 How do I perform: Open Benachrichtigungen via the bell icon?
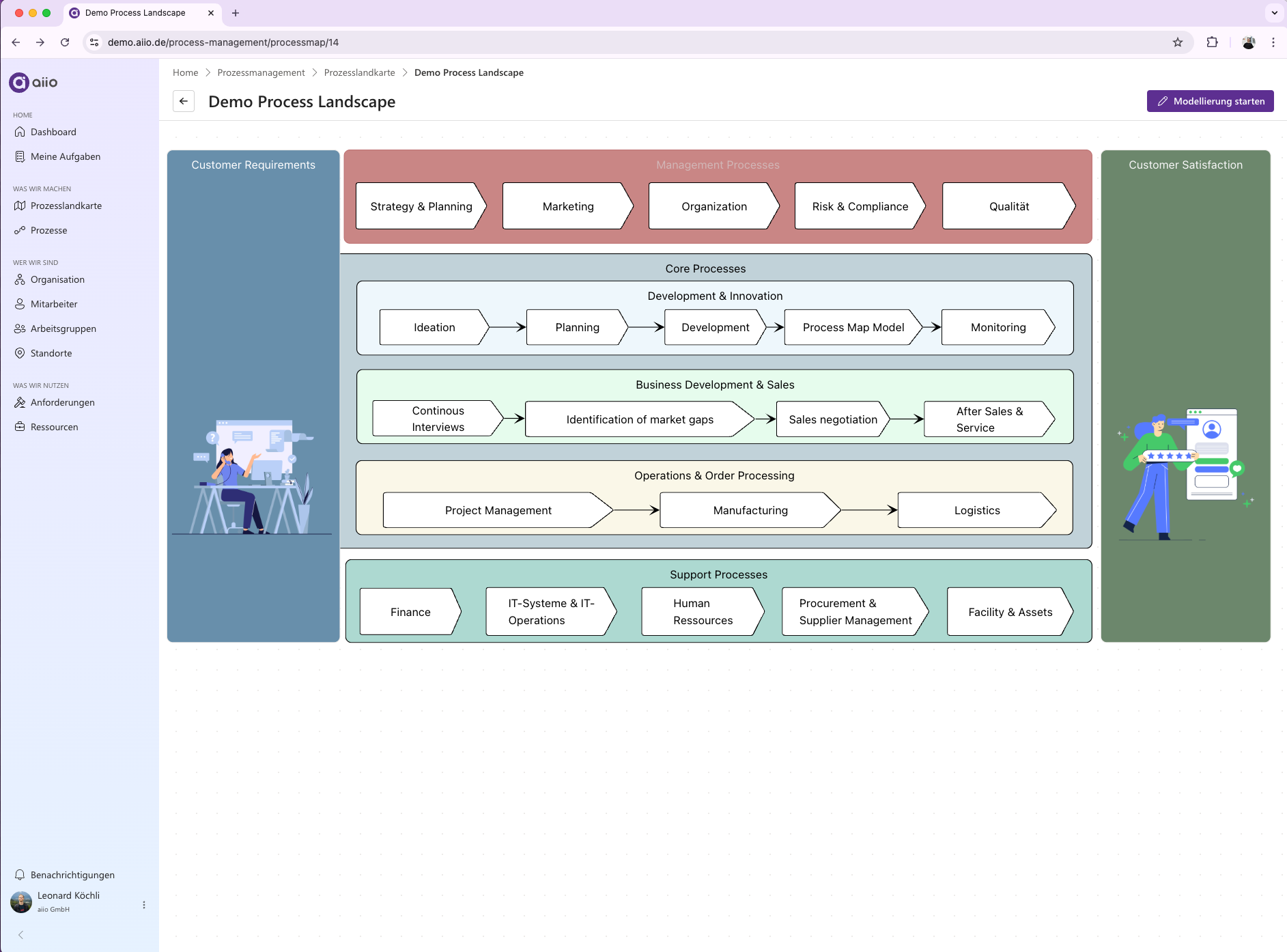pos(72,875)
